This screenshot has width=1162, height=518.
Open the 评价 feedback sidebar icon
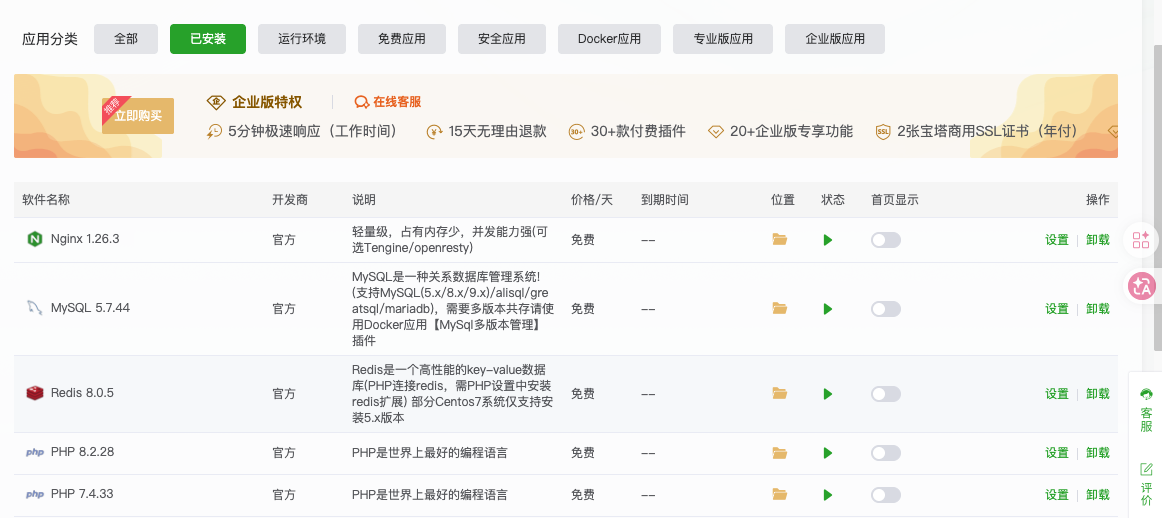1146,484
